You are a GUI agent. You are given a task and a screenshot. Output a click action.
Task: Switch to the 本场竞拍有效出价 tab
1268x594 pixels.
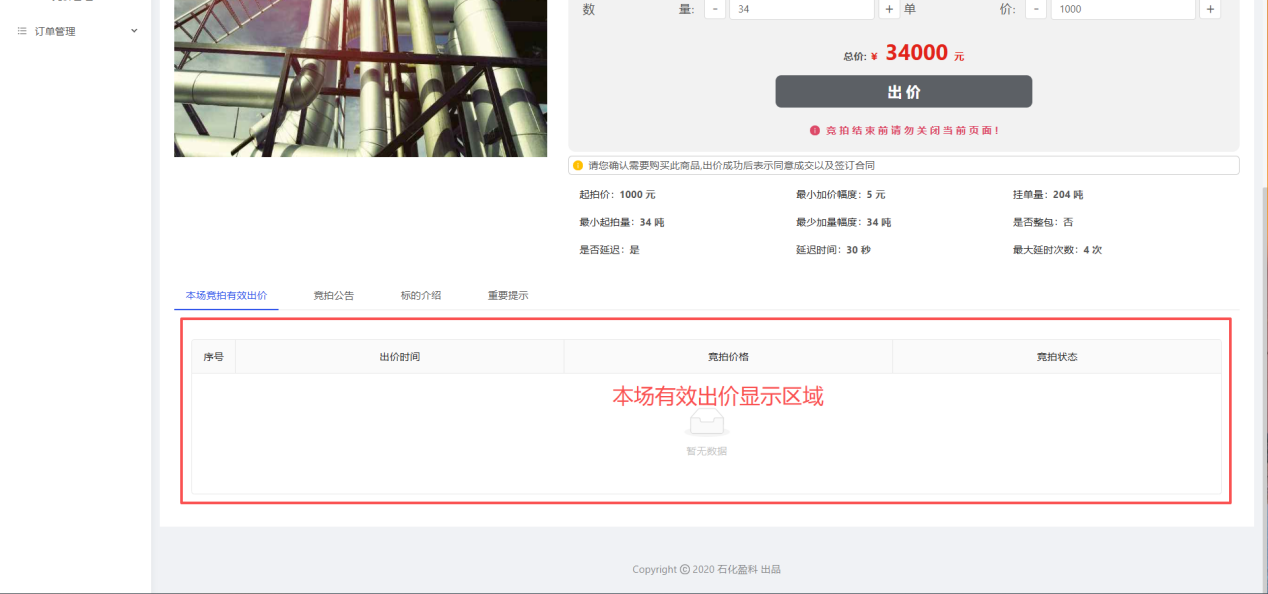(226, 296)
